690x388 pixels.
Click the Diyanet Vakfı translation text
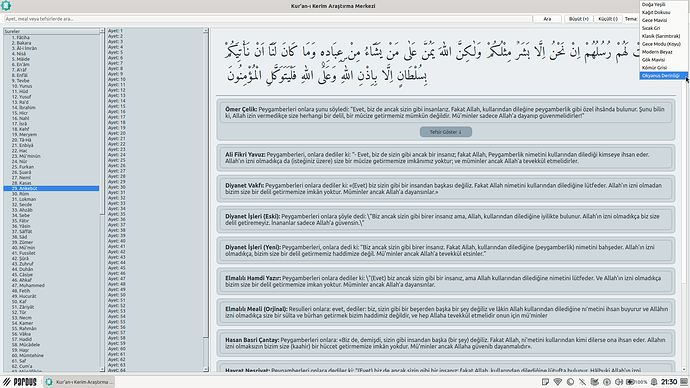pos(444,189)
